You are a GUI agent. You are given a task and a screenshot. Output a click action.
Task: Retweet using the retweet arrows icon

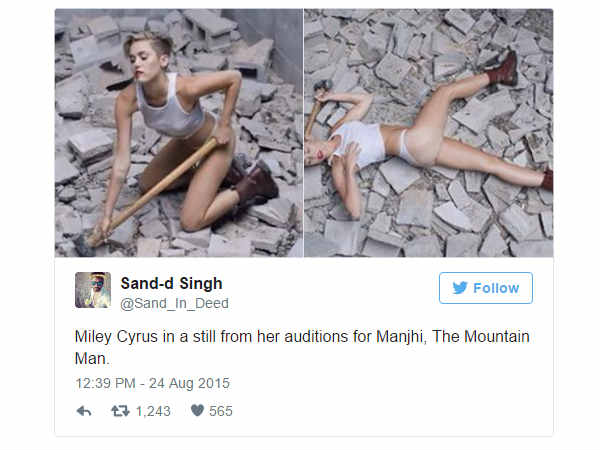click(120, 411)
